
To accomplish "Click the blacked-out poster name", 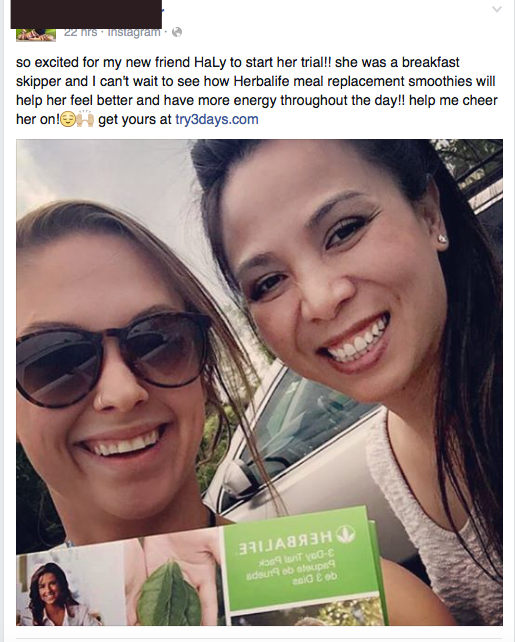I will [x=86, y=14].
